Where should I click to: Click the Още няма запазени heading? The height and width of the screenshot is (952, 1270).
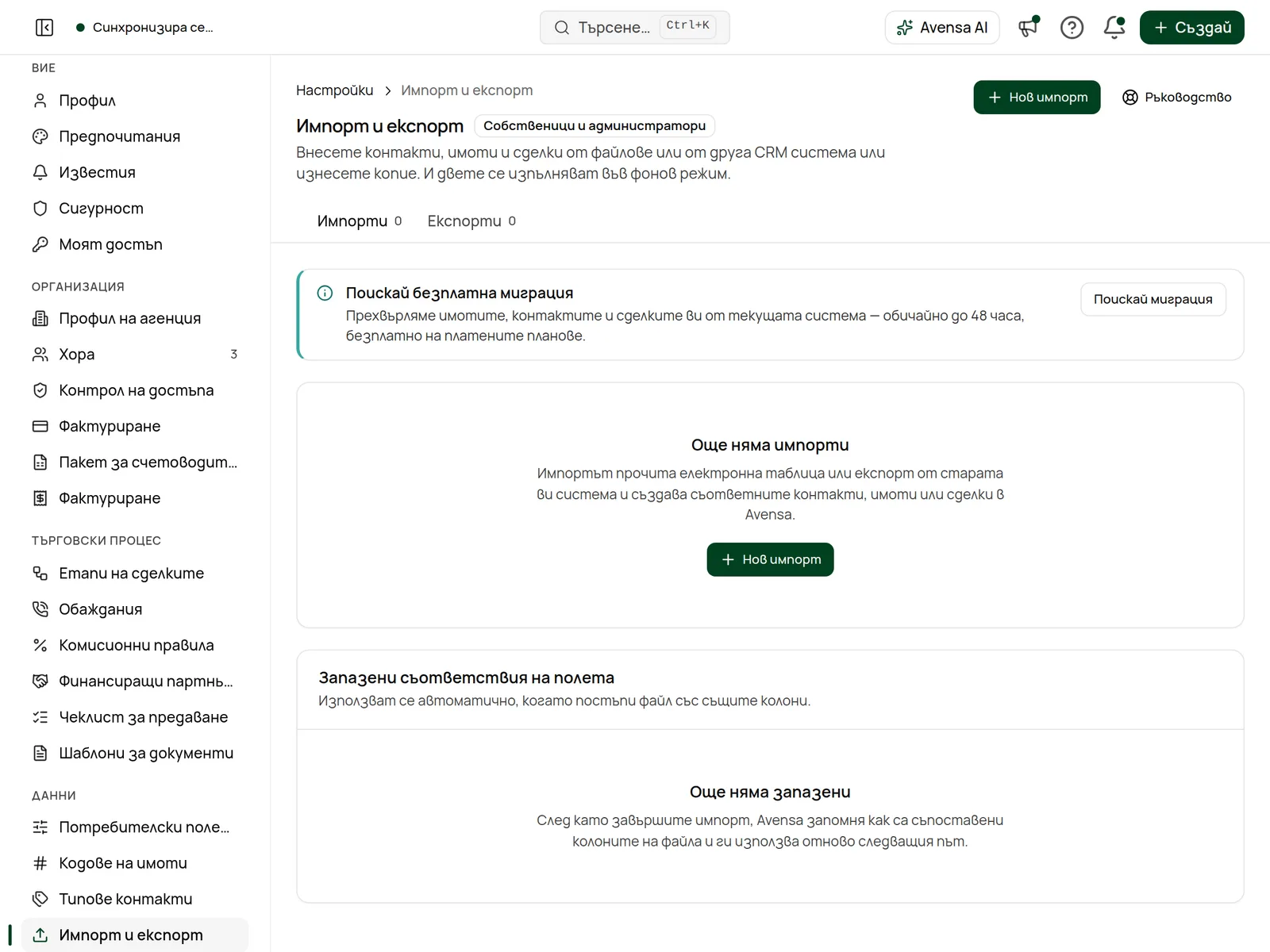(770, 792)
